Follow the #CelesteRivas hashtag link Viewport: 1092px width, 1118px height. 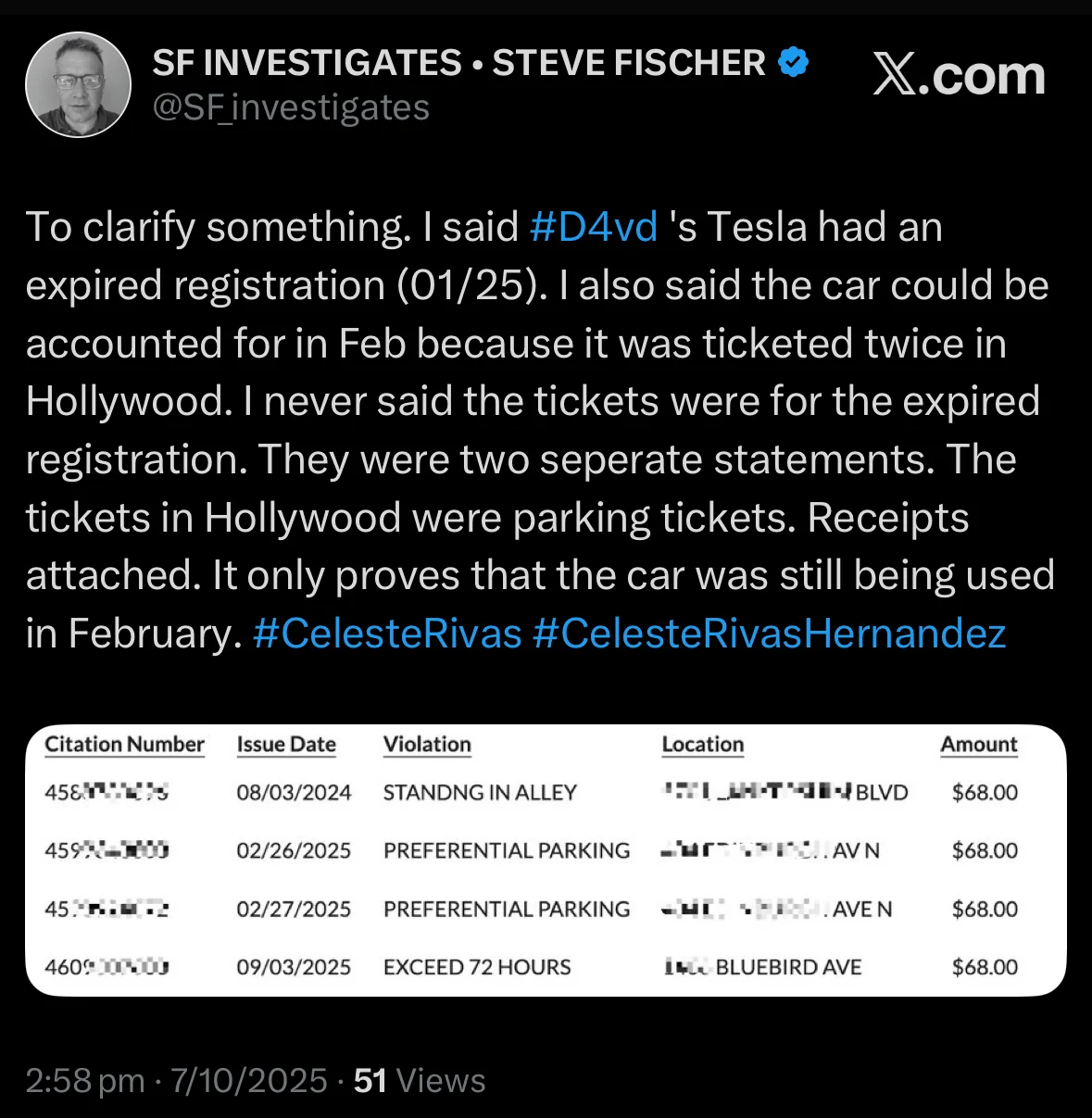tap(387, 634)
